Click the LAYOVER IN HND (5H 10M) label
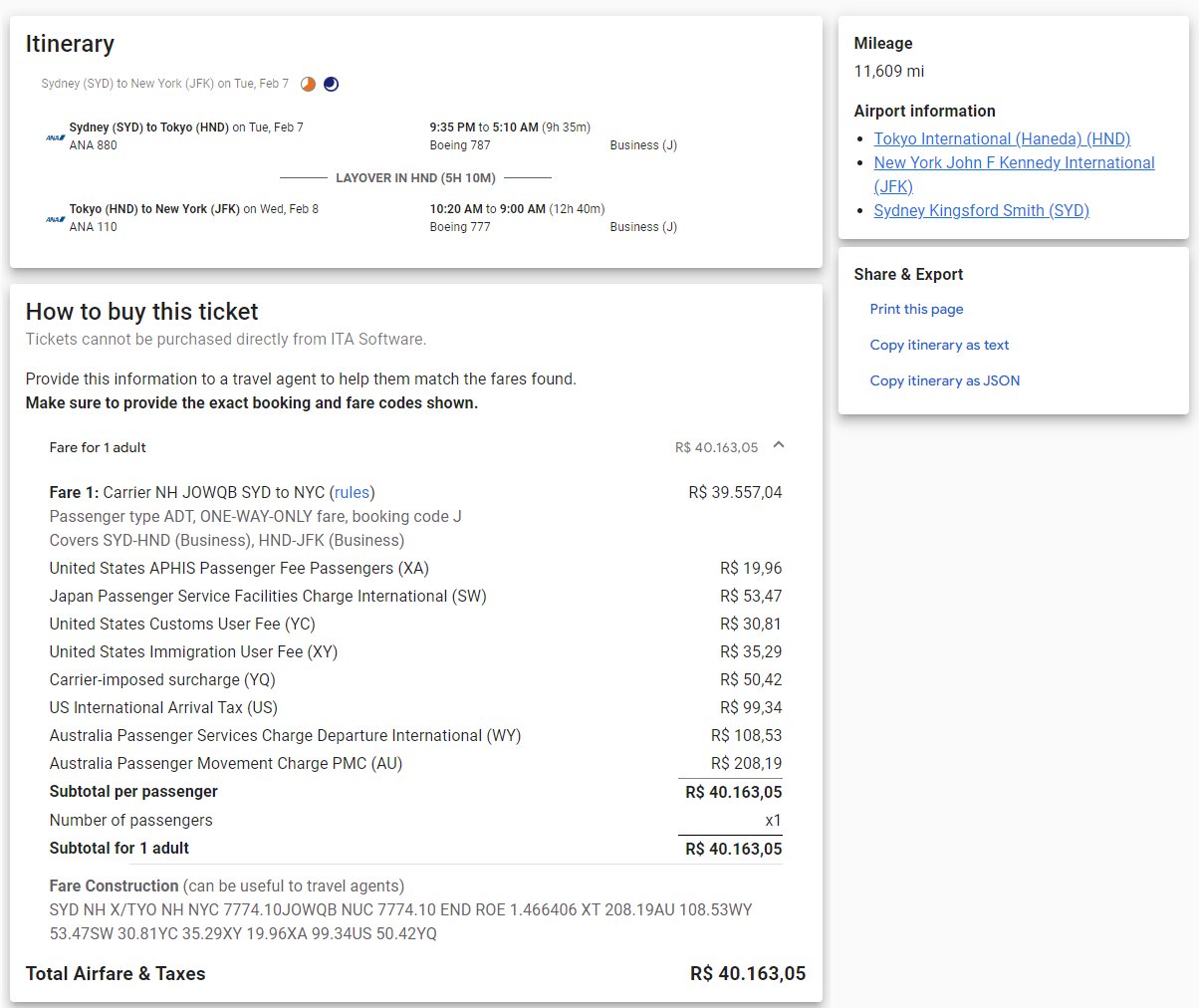Viewport: 1199px width, 1008px height. (x=415, y=177)
